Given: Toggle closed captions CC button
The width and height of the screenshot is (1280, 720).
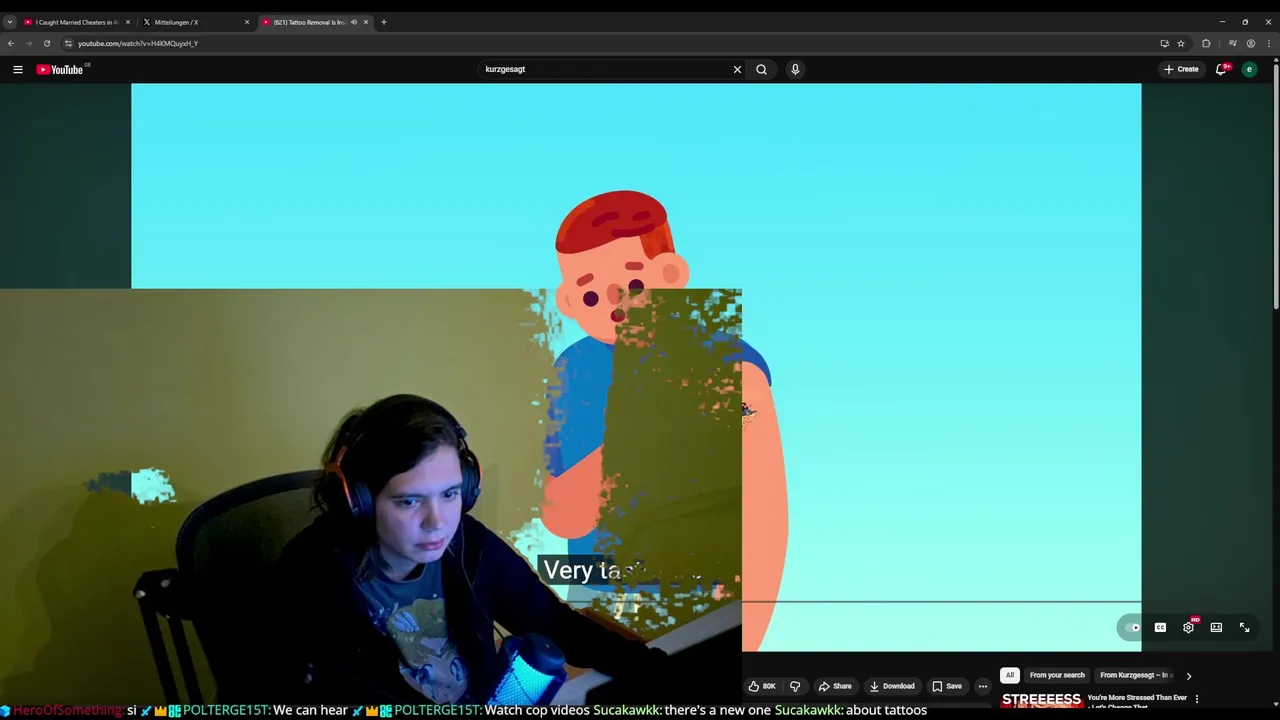Looking at the screenshot, I should pos(1160,628).
